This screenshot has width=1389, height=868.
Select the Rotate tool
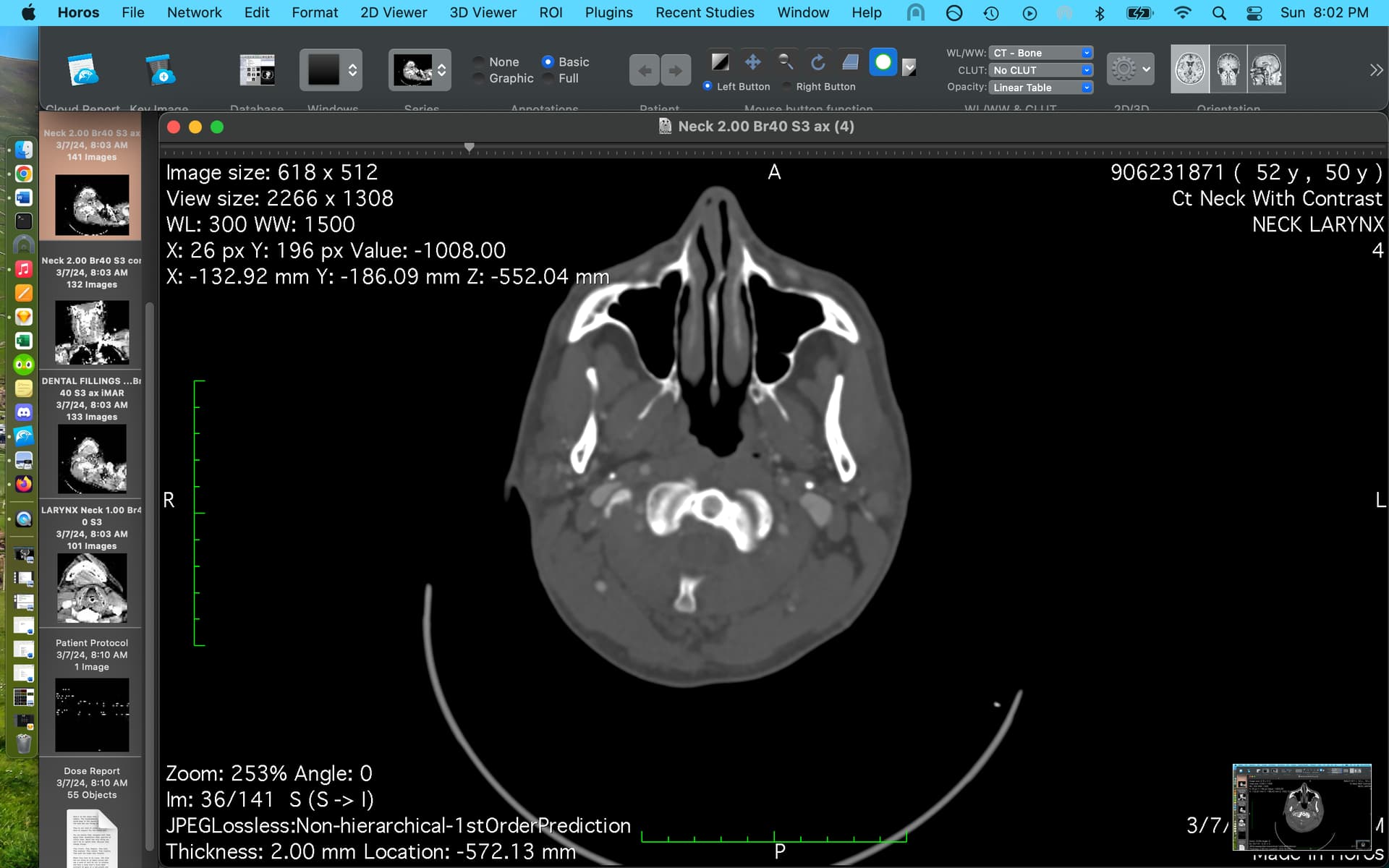click(817, 62)
